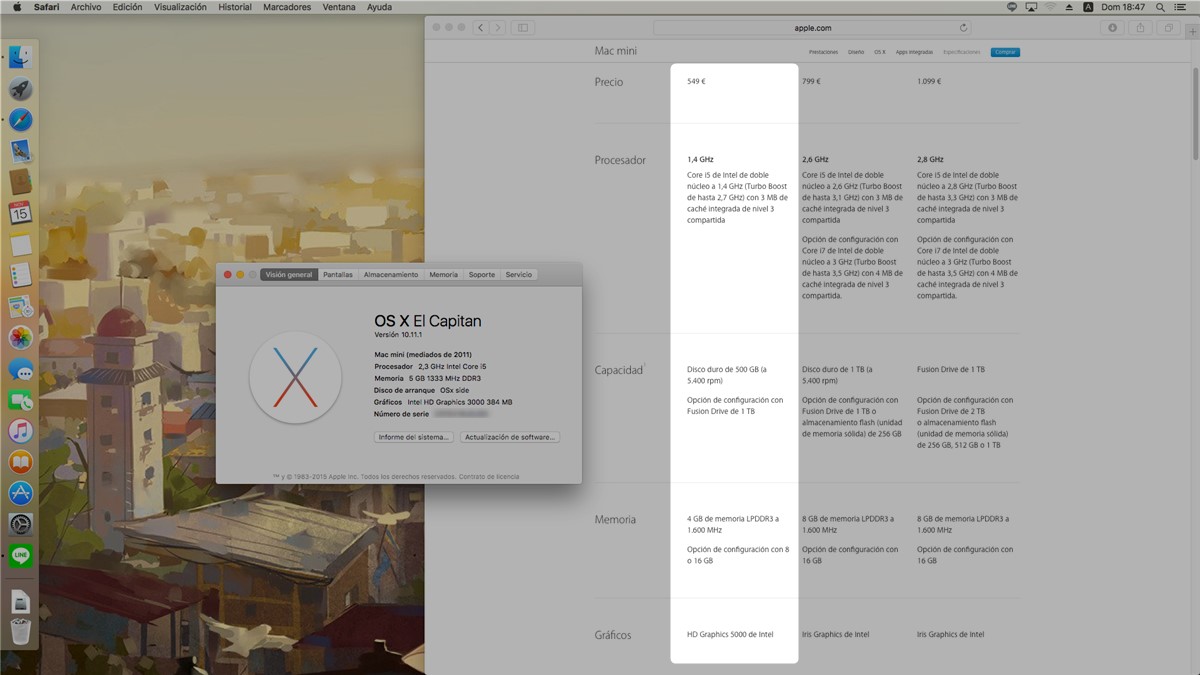Open the Contrato de licencia link

pos(489,477)
